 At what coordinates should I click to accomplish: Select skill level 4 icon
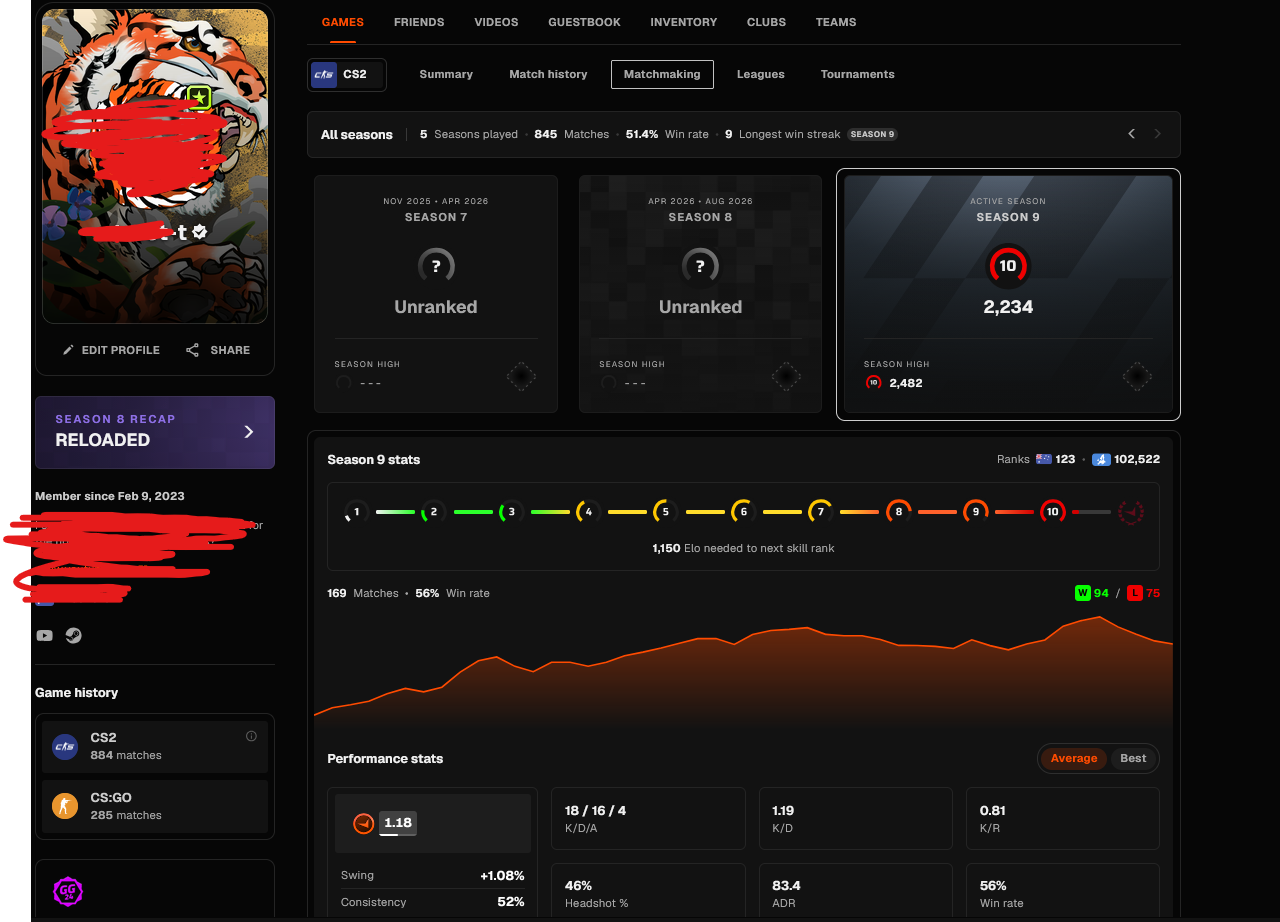coord(588,512)
